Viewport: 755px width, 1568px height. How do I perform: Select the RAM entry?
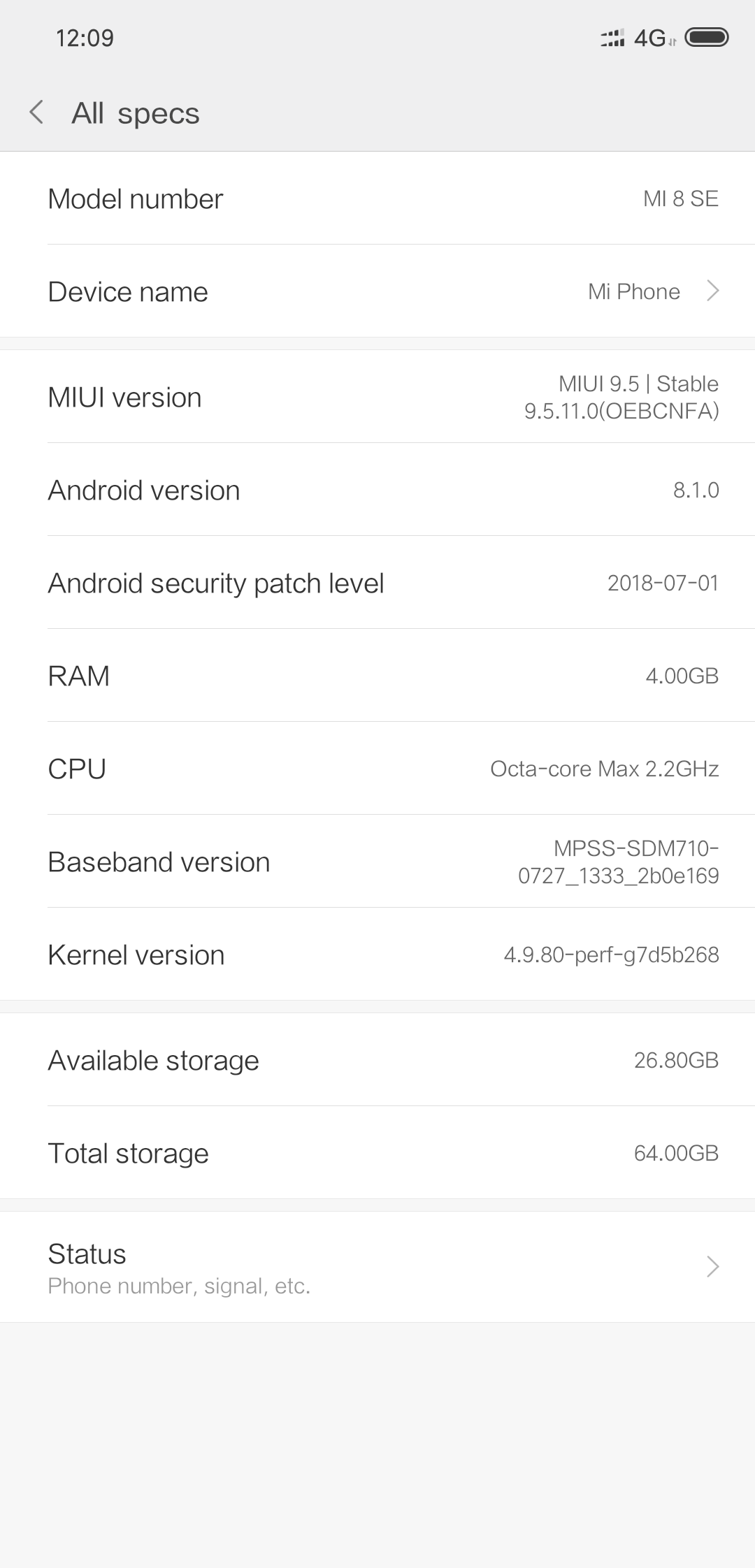click(377, 676)
